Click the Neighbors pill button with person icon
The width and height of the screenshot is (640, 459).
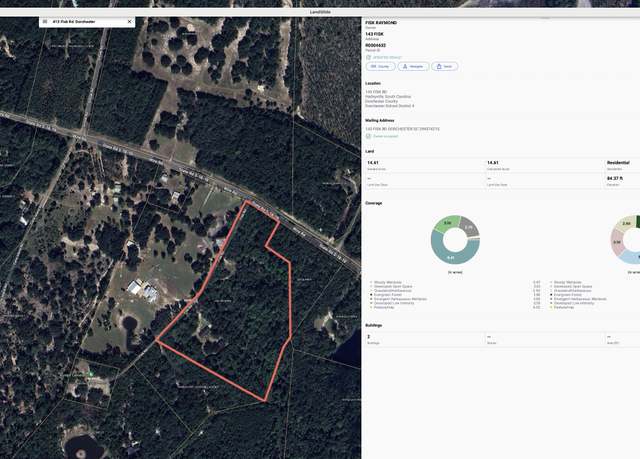[413, 66]
